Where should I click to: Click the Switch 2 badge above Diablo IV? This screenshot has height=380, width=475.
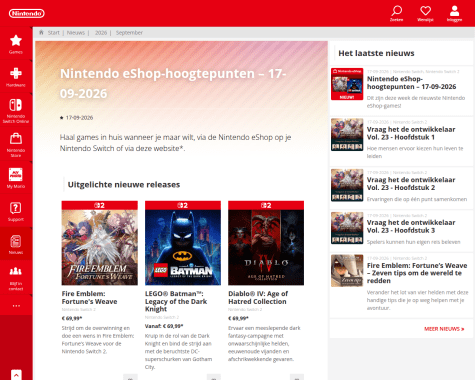click(x=266, y=205)
